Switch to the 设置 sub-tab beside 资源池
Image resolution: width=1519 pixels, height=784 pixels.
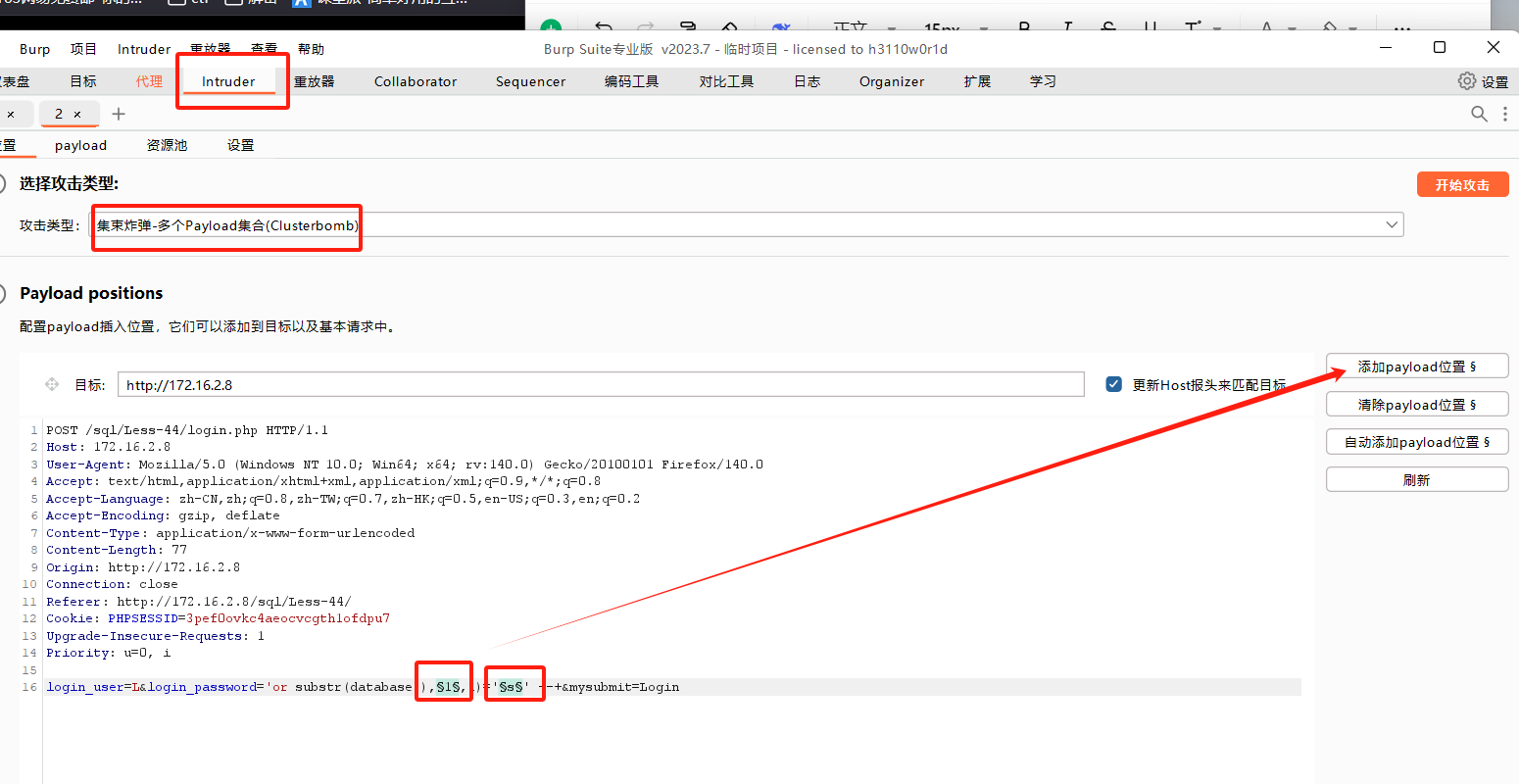pyautogui.click(x=240, y=145)
